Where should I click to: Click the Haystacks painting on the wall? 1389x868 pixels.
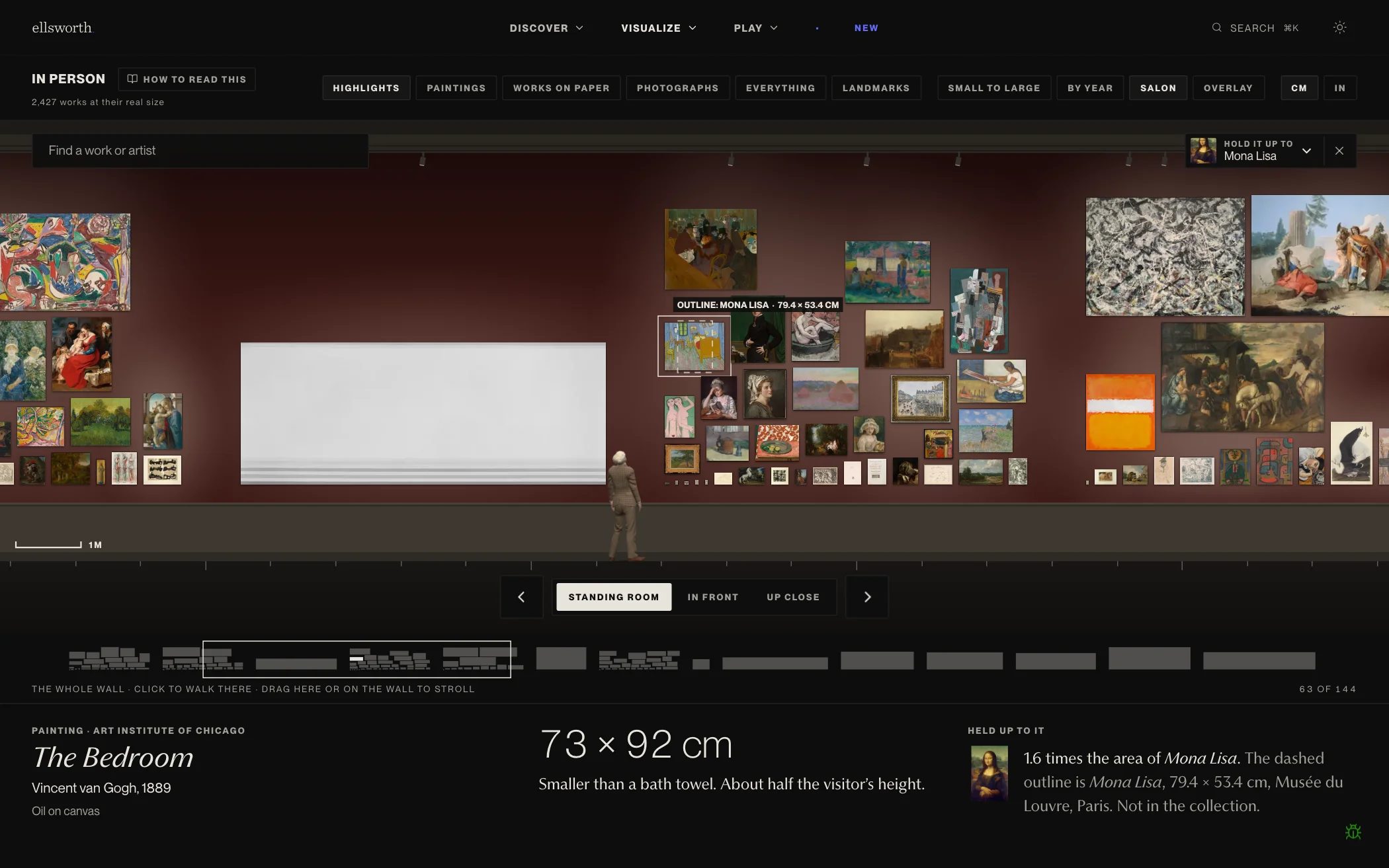[825, 389]
